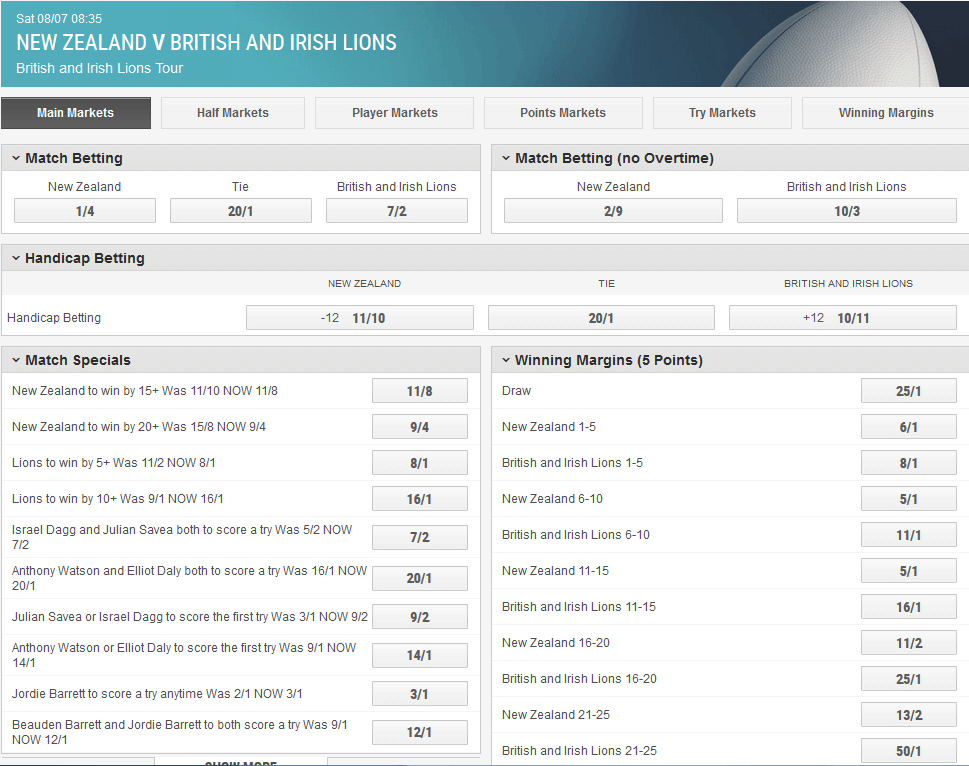Select Lions 16-20 margin 25/1
The height and width of the screenshot is (766, 969).
[x=908, y=679]
